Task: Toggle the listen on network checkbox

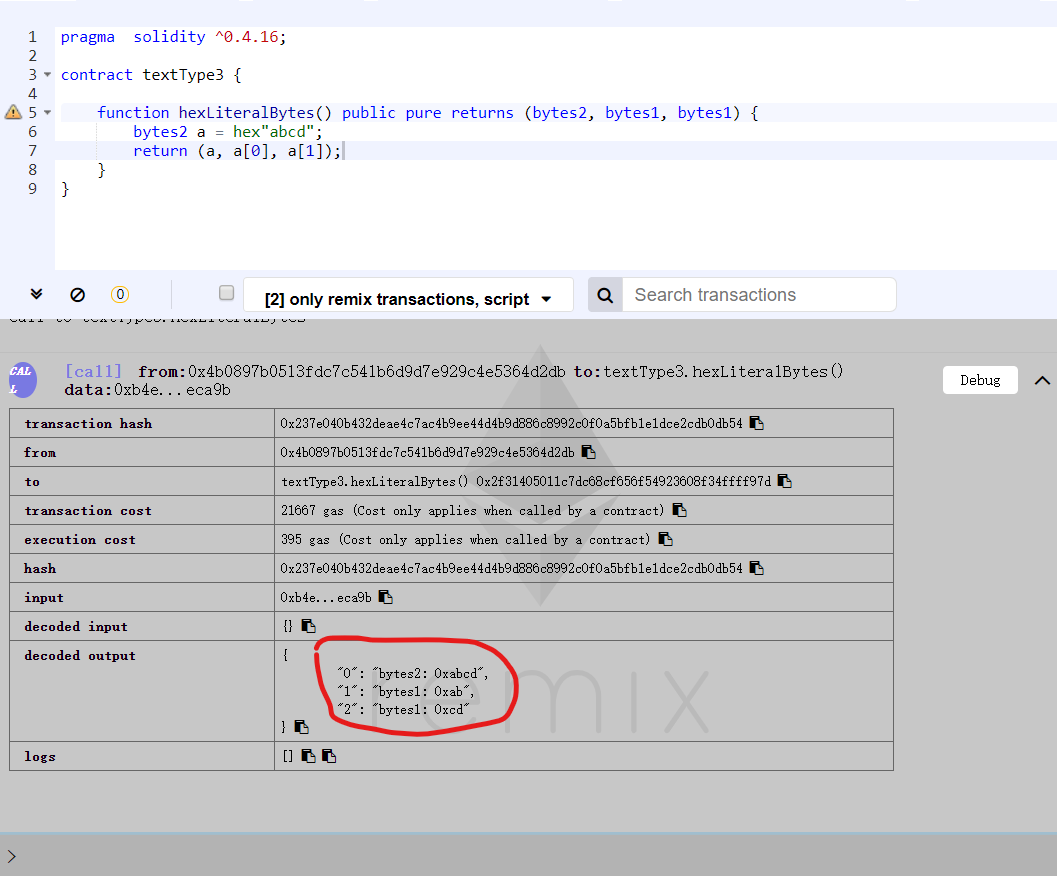Action: point(226,293)
